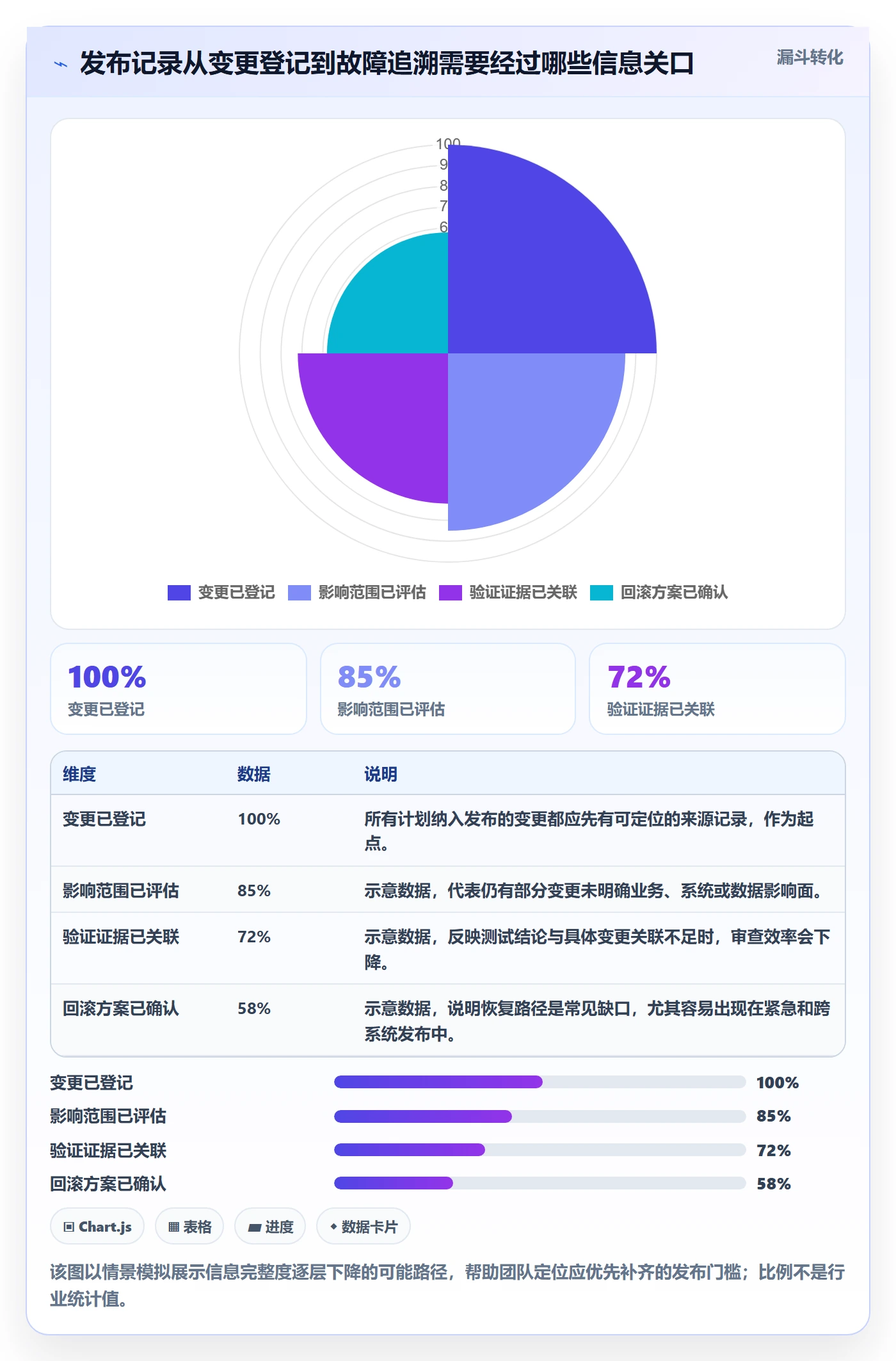
Task: Click the 漏斗转化 tag in the header
Action: click(810, 58)
